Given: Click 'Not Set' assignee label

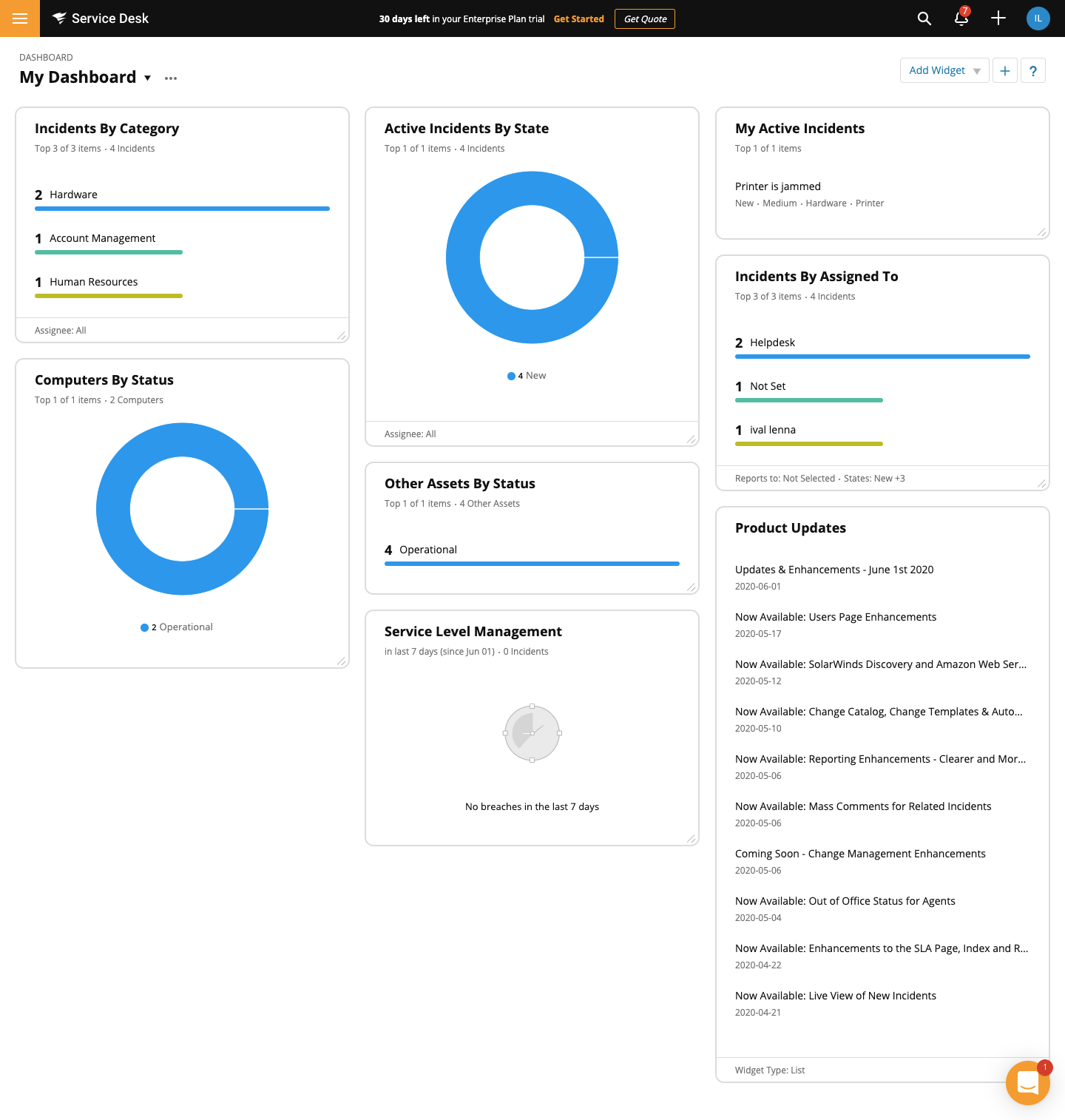Looking at the screenshot, I should point(768,386).
